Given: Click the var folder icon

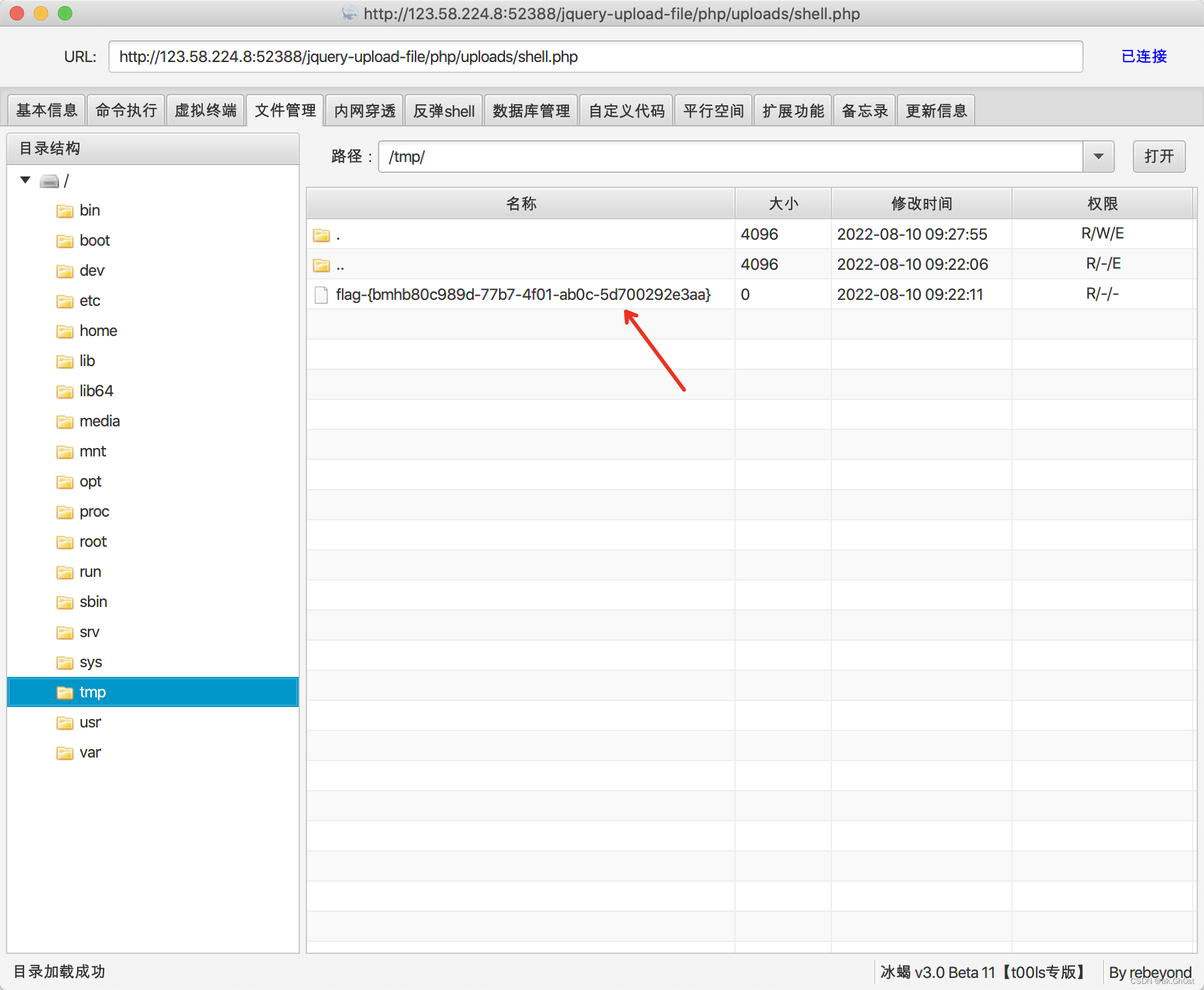Looking at the screenshot, I should (64, 753).
